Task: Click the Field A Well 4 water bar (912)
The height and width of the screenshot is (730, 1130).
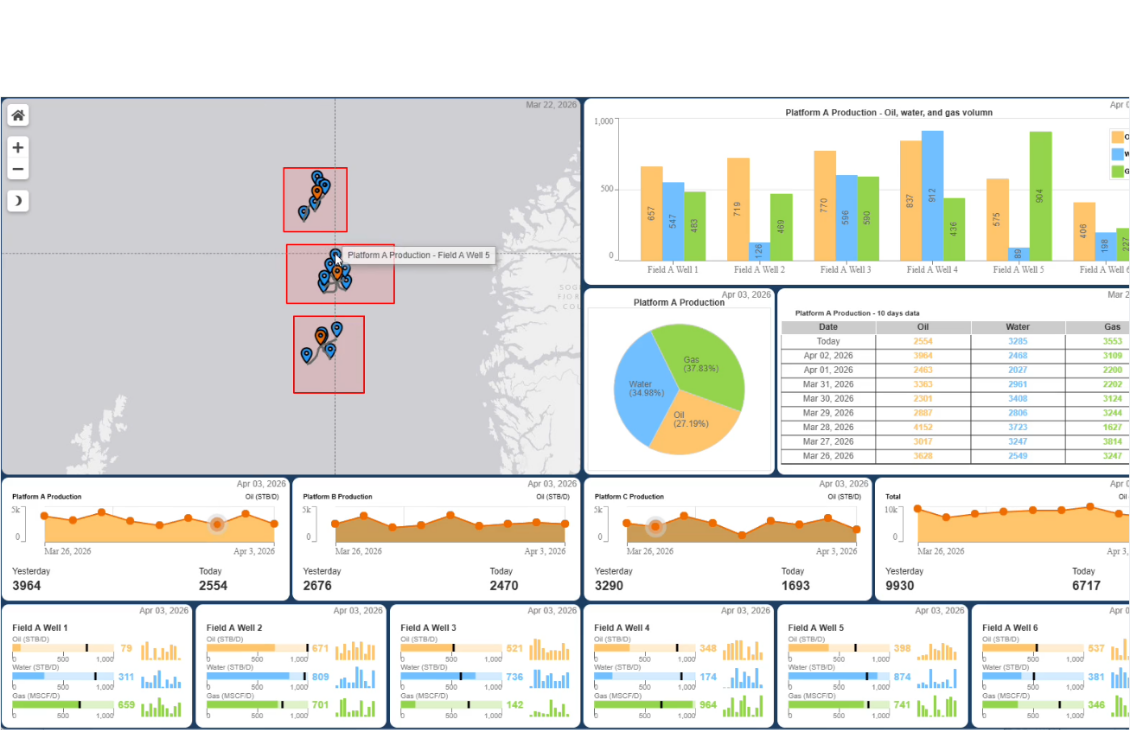Action: click(x=933, y=196)
